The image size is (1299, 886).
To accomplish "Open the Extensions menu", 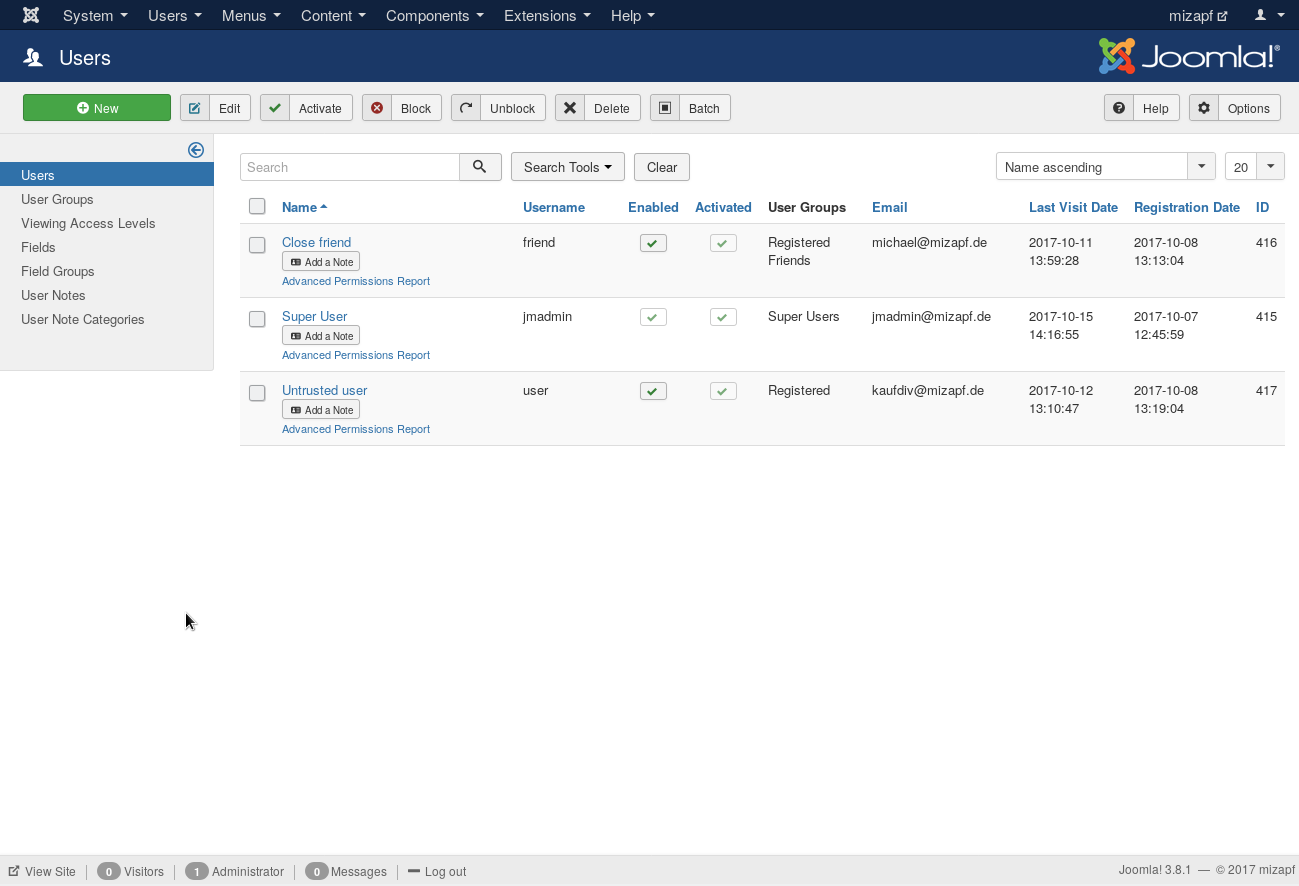I will (x=547, y=15).
